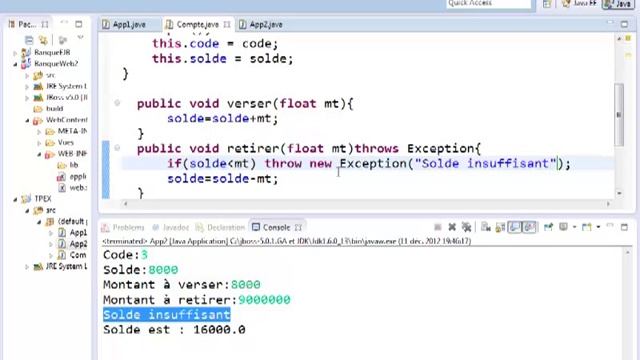Maximize the editor area
Viewport: 640px width, 360px height.
point(624,24)
